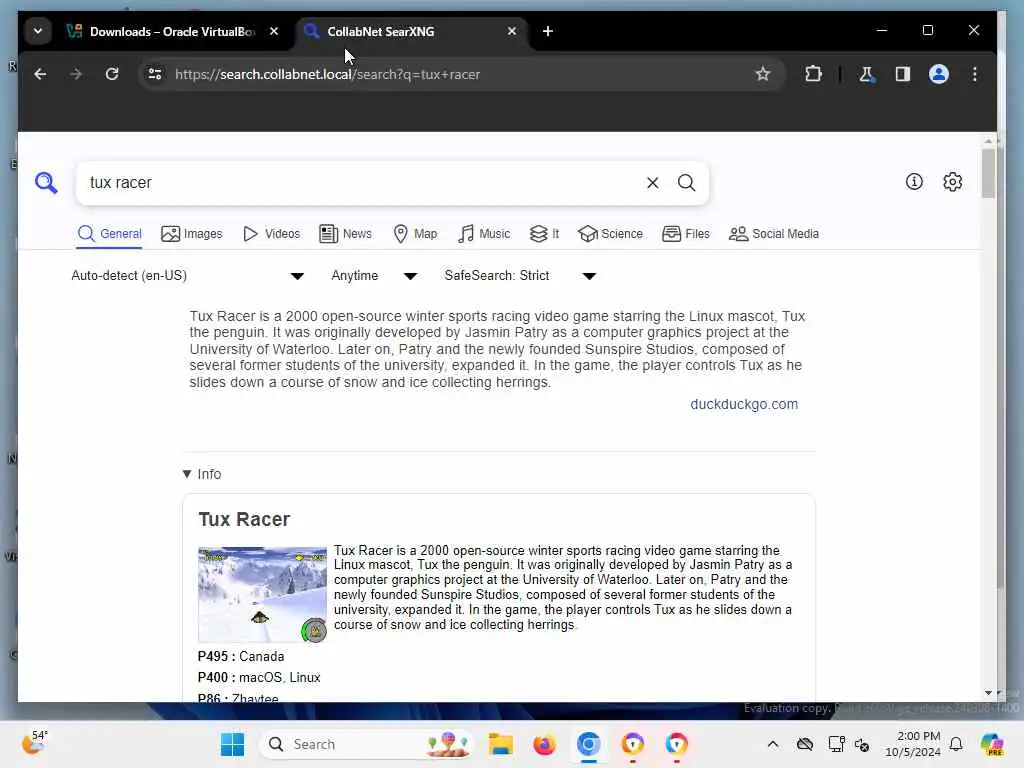This screenshot has height=768, width=1024.
Task: Open the browser profile avatar
Action: click(938, 74)
